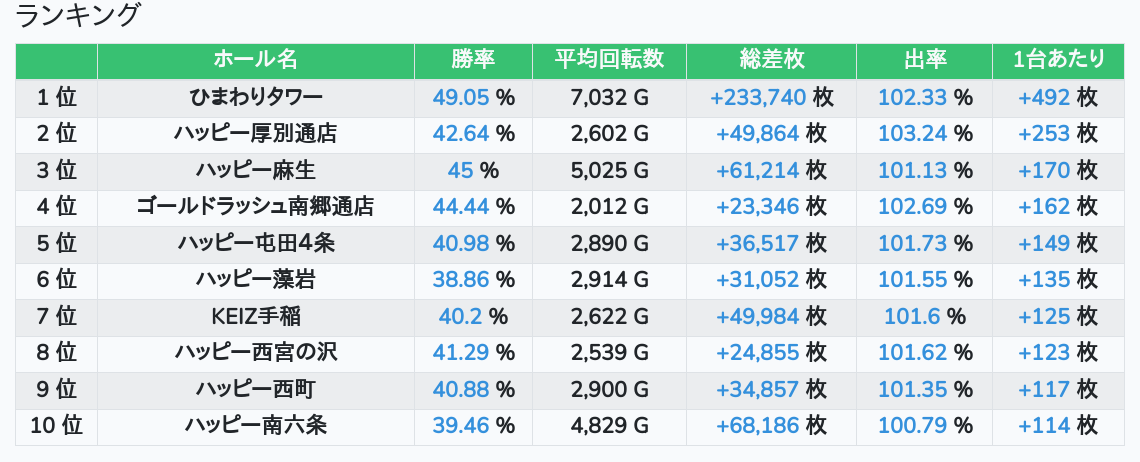
Task: Click the 総差枚 column header
Action: pyautogui.click(x=771, y=60)
